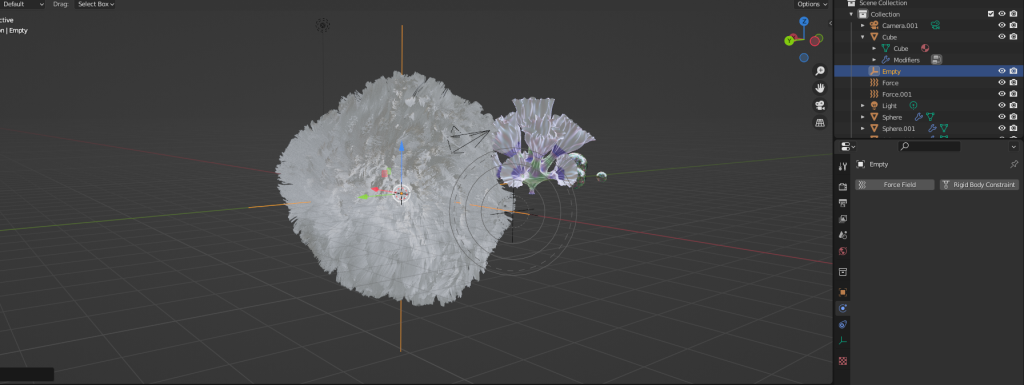Open the Texture properties tab

842,360
